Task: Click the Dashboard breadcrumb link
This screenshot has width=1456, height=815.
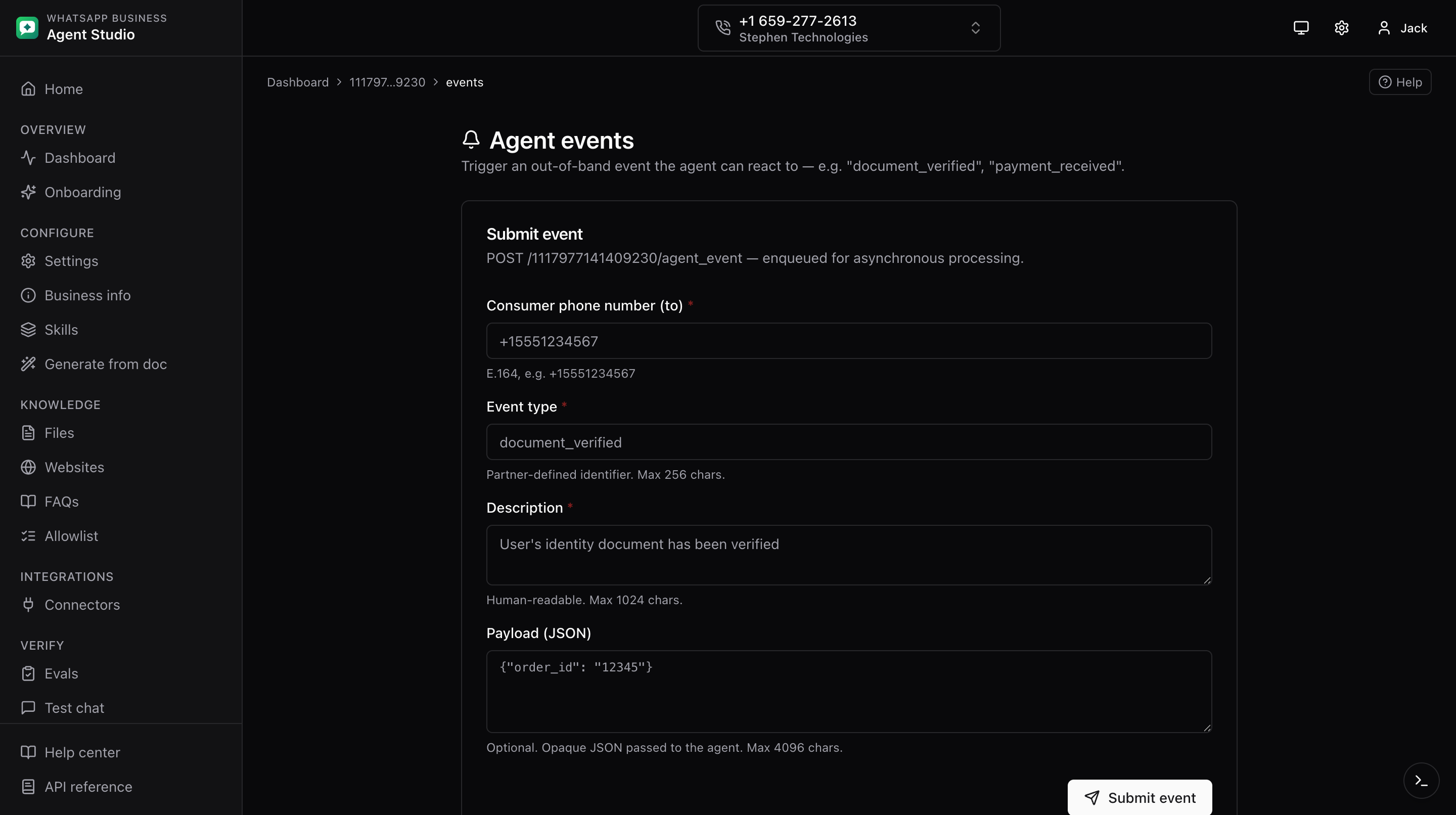Action: (x=298, y=82)
